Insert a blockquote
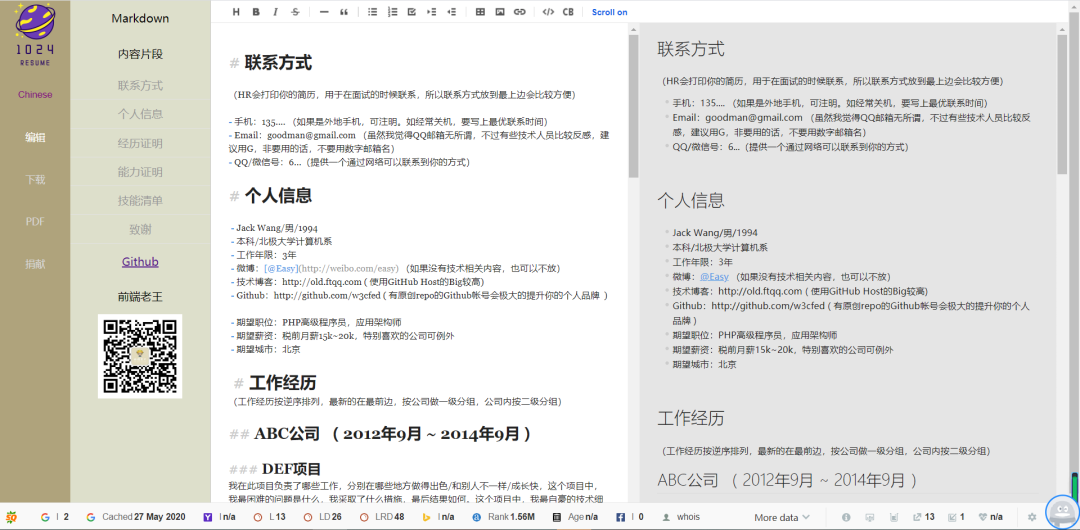Image resolution: width=1080 pixels, height=530 pixels. coord(344,12)
